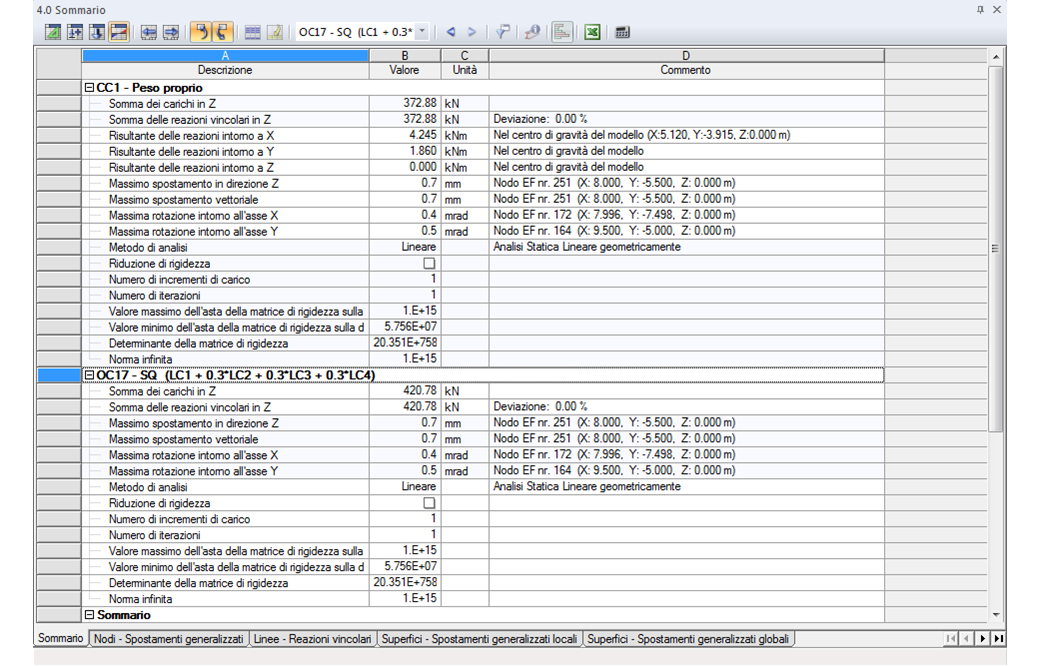
Task: Collapse the OC17 - SQ results group
Action: pyautogui.click(x=90, y=375)
